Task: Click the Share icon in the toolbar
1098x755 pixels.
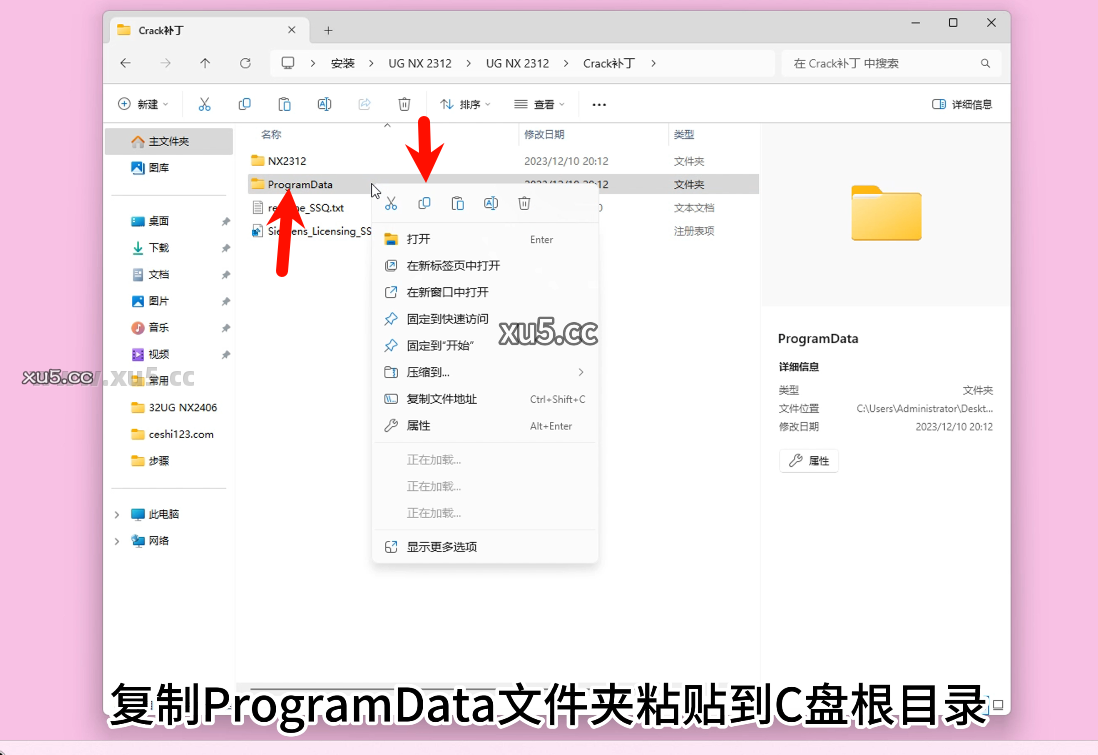Action: 363,103
